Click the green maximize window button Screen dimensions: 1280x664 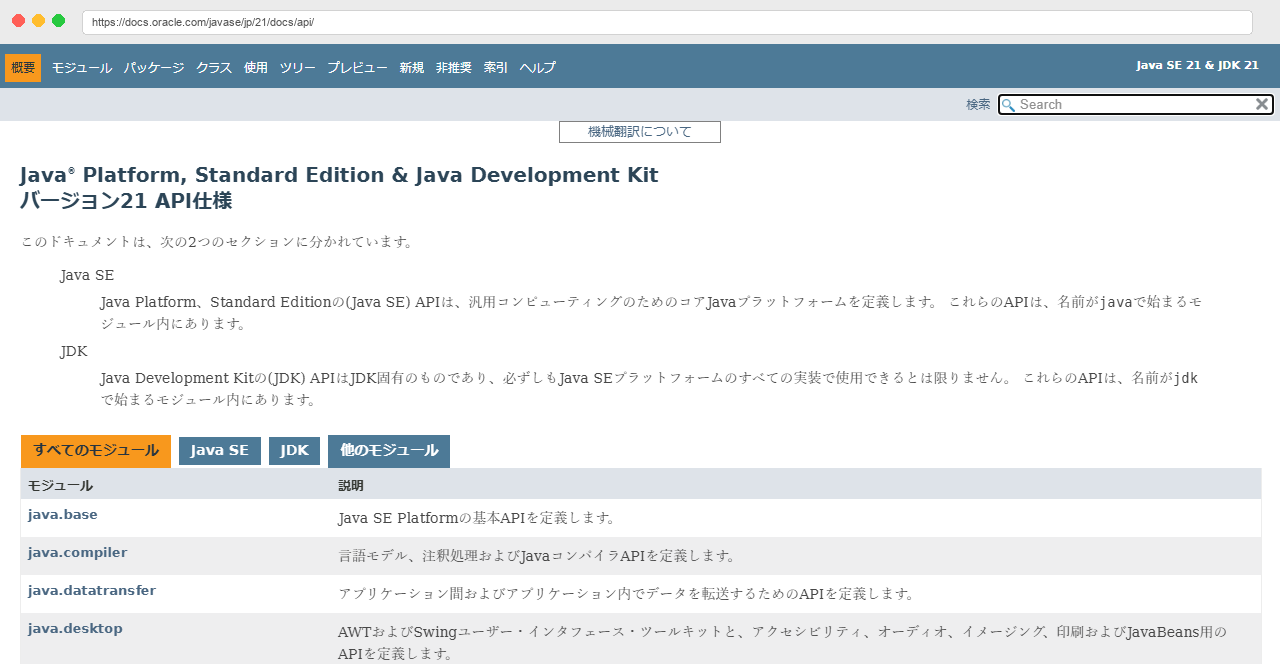(58, 21)
